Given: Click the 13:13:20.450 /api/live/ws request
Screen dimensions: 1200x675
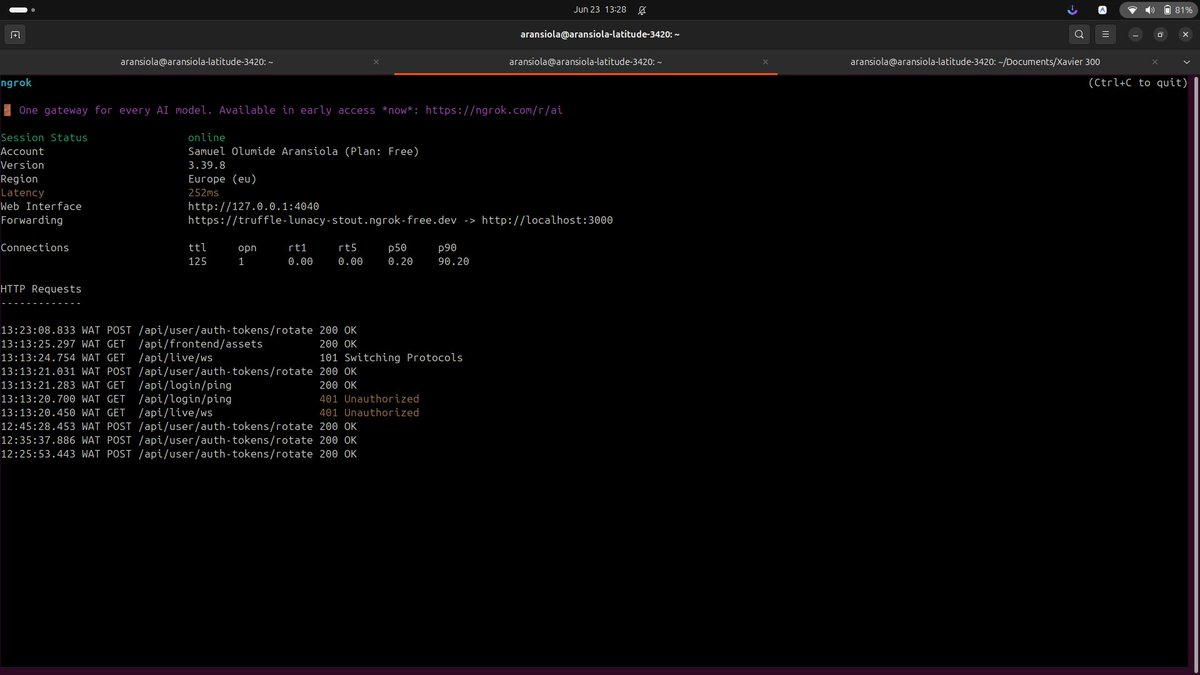Looking at the screenshot, I should 210,413.
